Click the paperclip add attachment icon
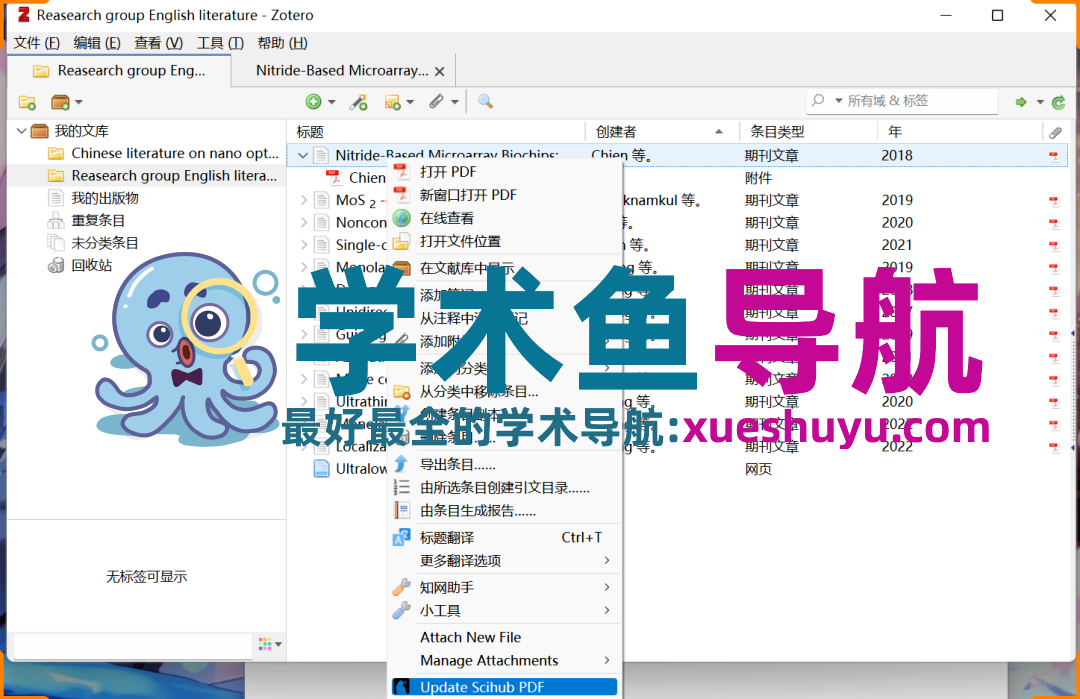 click(x=436, y=102)
